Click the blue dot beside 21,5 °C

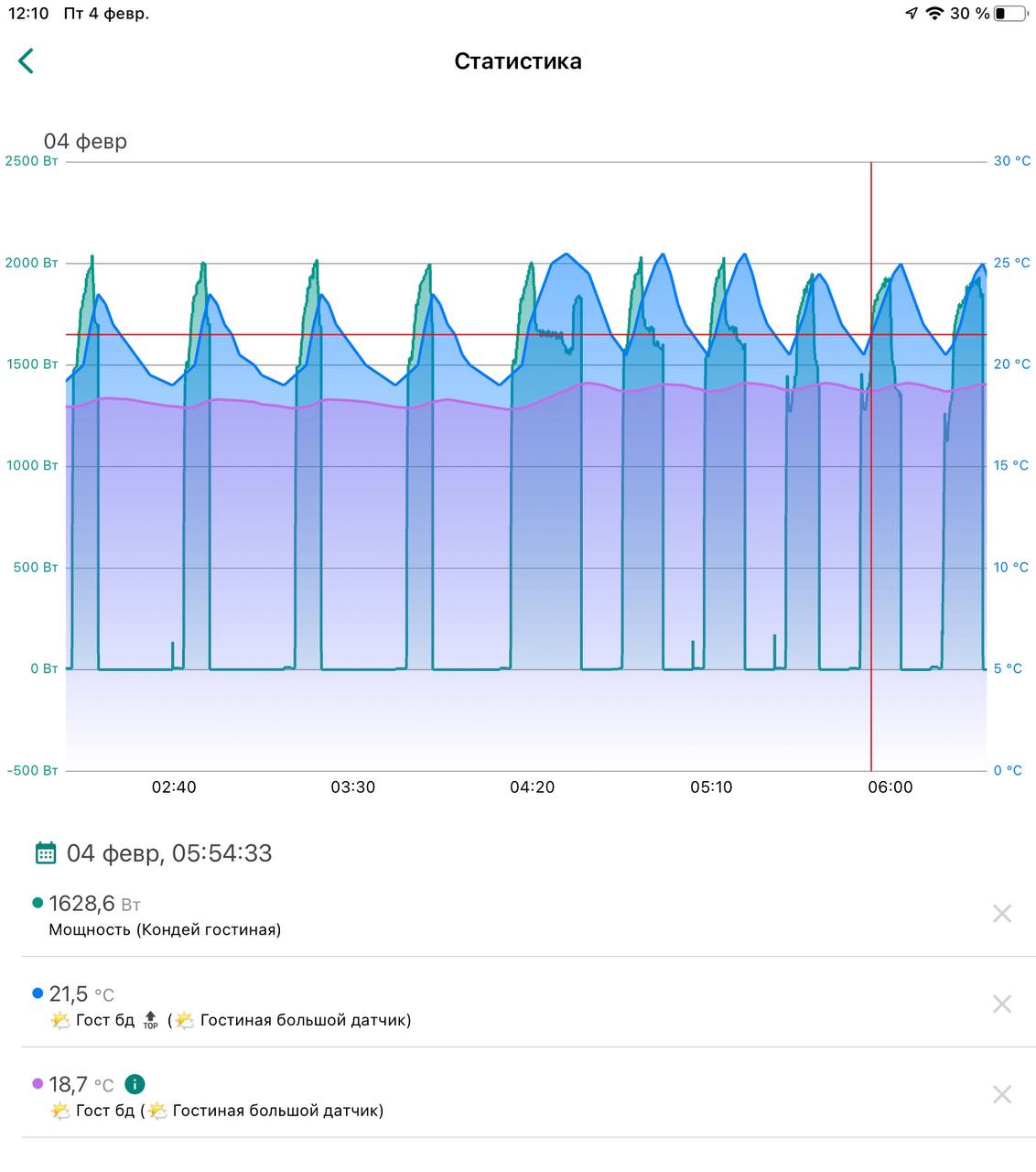coord(38,993)
